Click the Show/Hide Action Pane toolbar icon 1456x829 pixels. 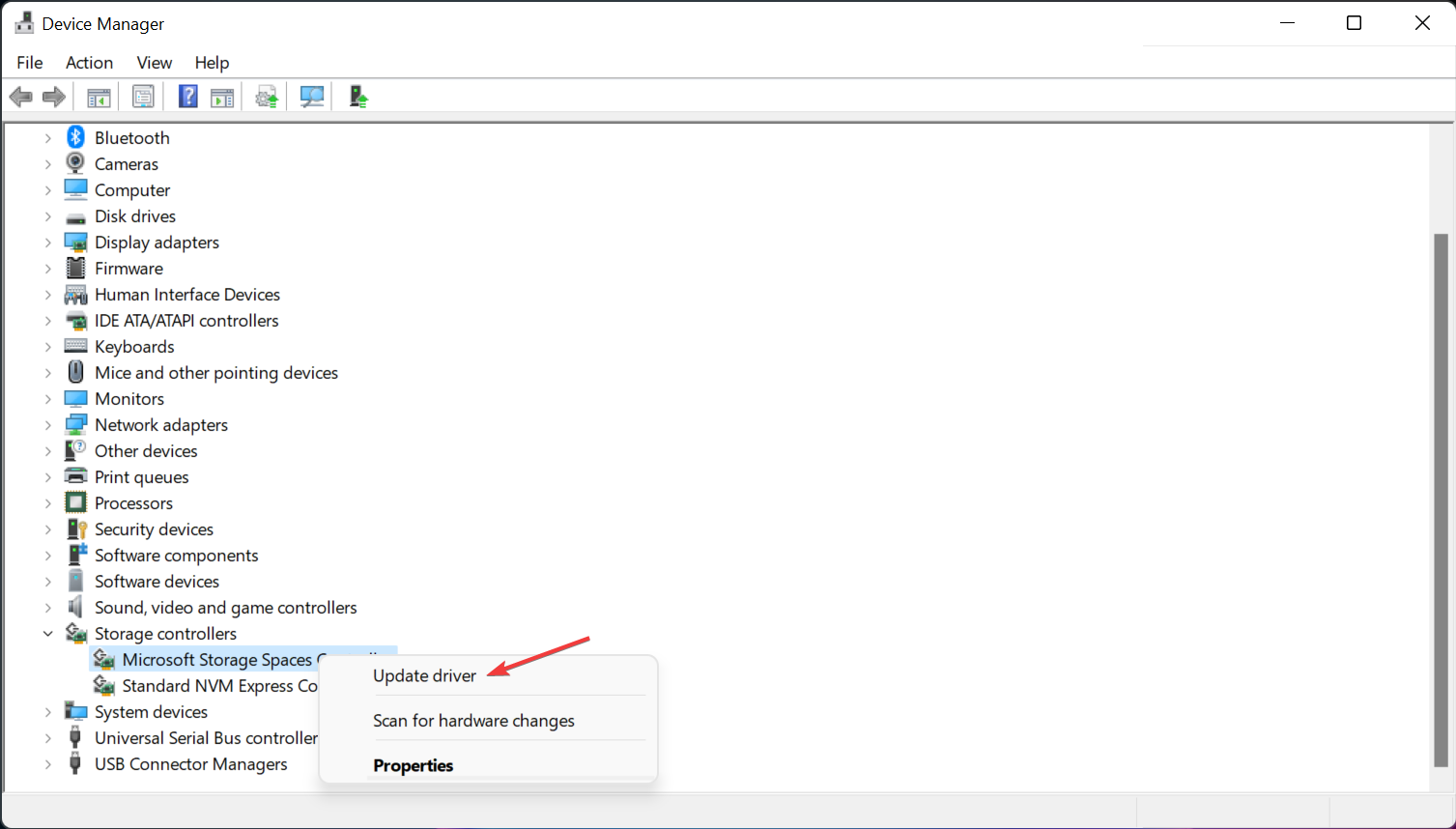tap(222, 96)
